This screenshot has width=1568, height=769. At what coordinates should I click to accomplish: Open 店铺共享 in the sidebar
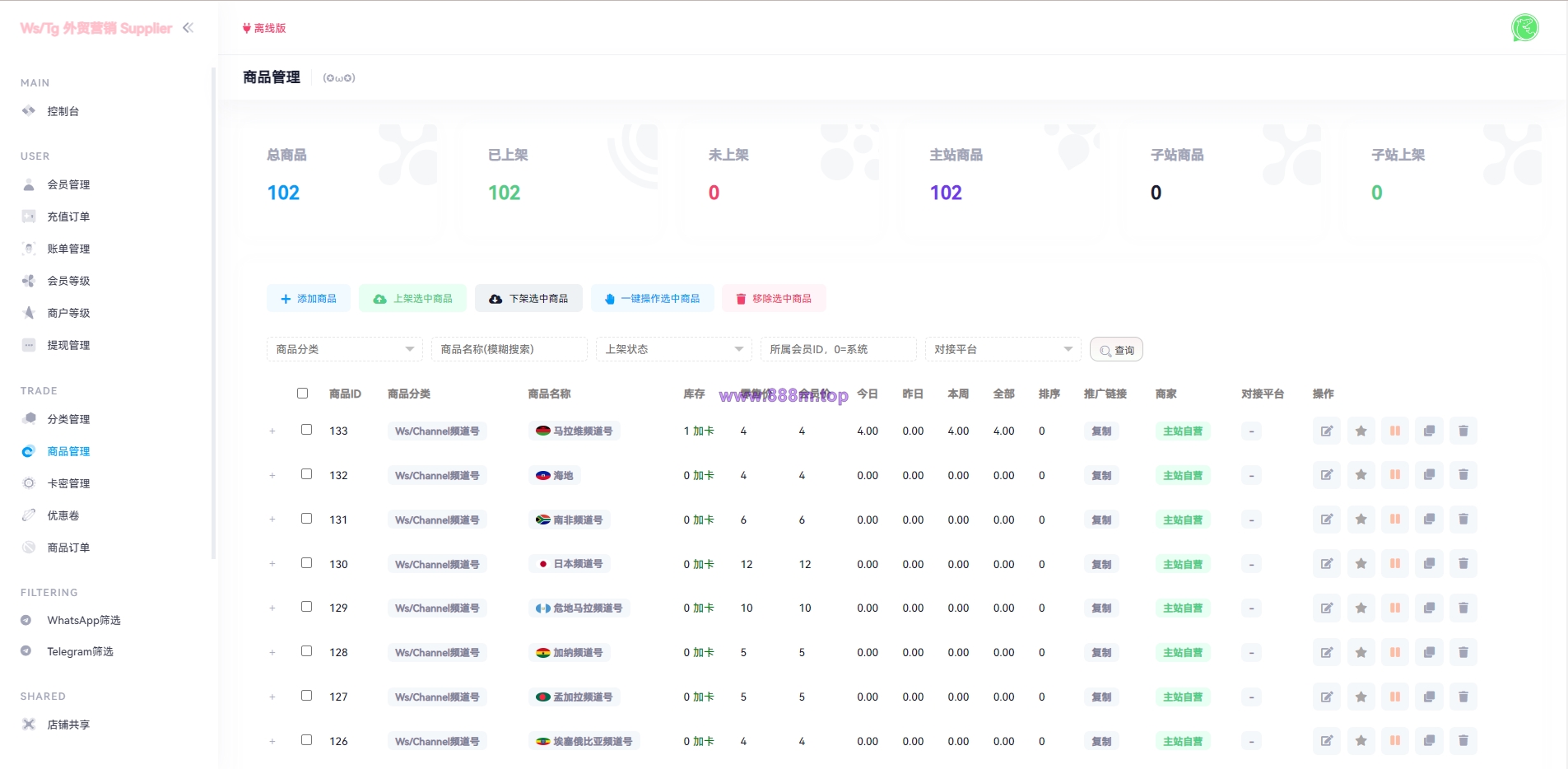(x=68, y=725)
